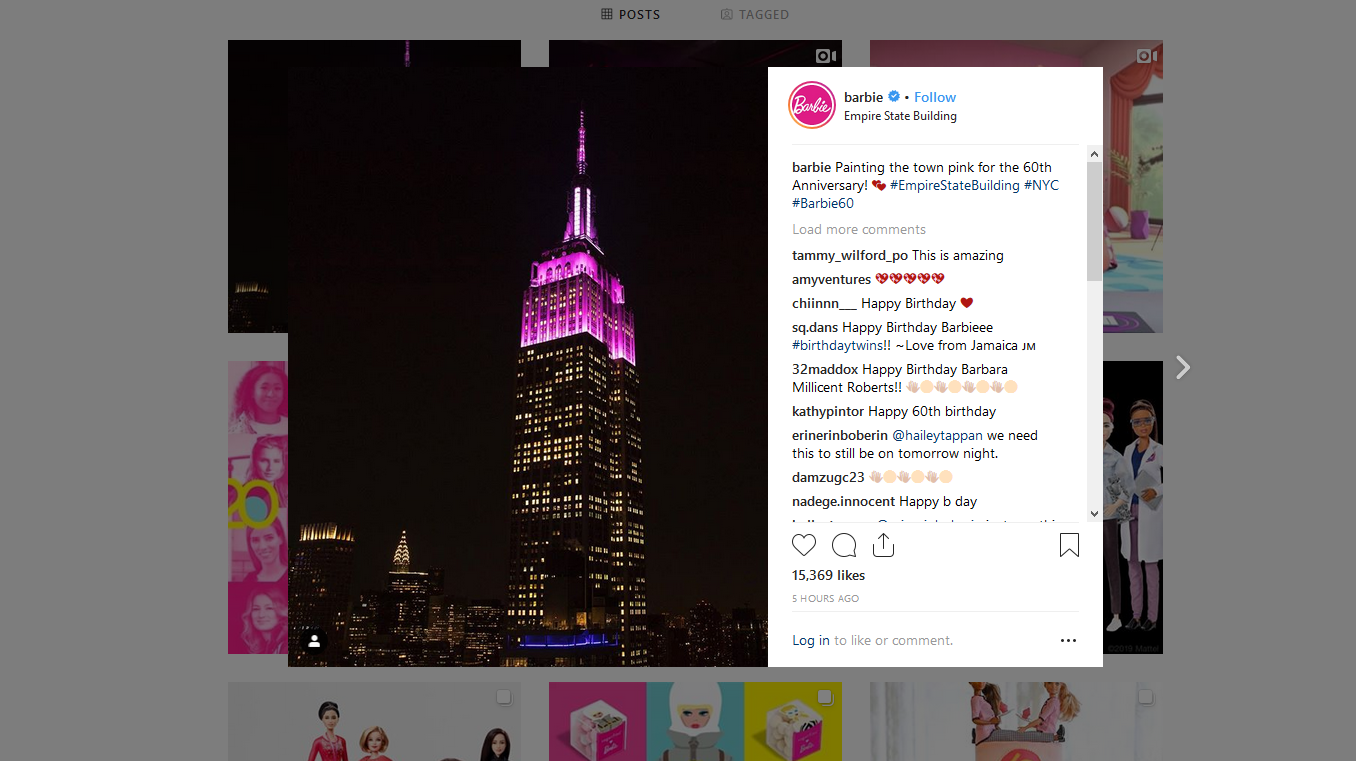The width and height of the screenshot is (1356, 761).
Task: Open the scientist dolls post thumbnail
Action: [x=1133, y=507]
